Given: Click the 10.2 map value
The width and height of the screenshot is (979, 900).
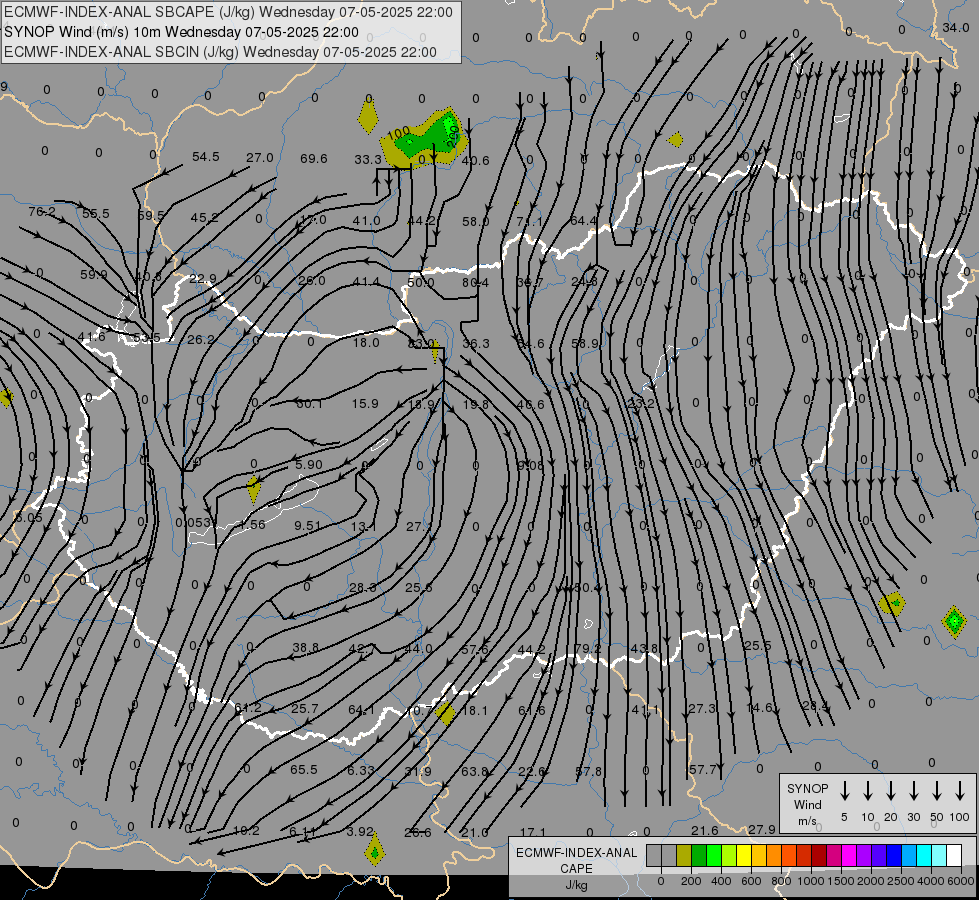Looking at the screenshot, I should (246, 831).
